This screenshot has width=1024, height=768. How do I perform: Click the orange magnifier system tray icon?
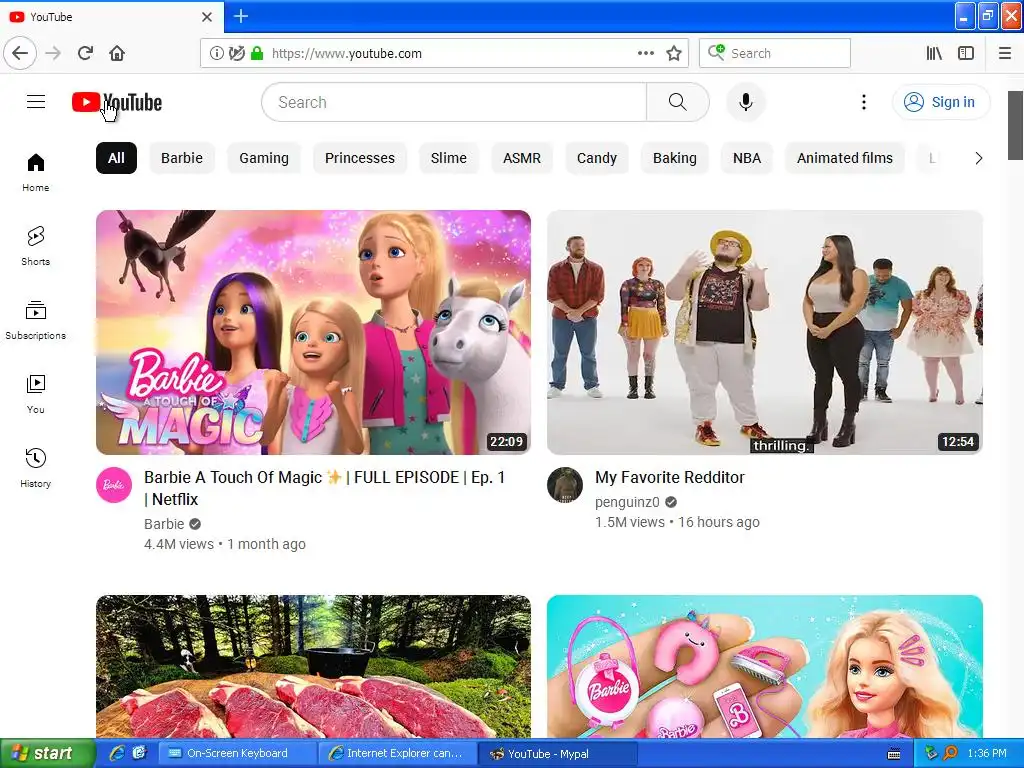pos(950,754)
